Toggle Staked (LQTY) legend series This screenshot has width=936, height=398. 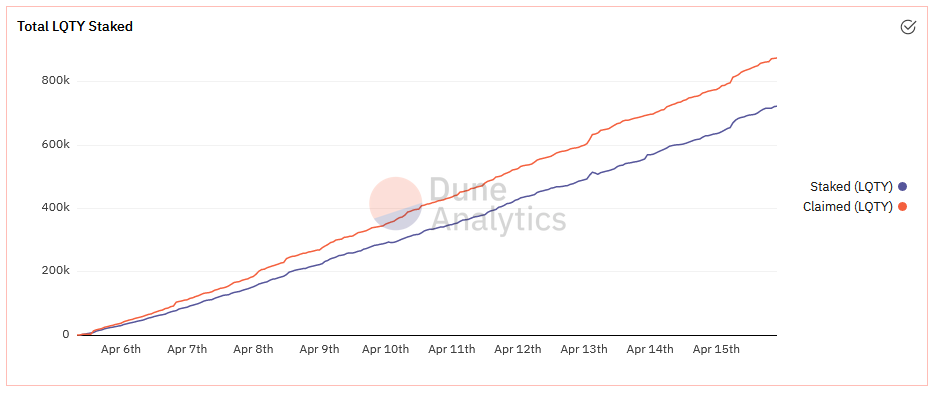pyautogui.click(x=858, y=187)
